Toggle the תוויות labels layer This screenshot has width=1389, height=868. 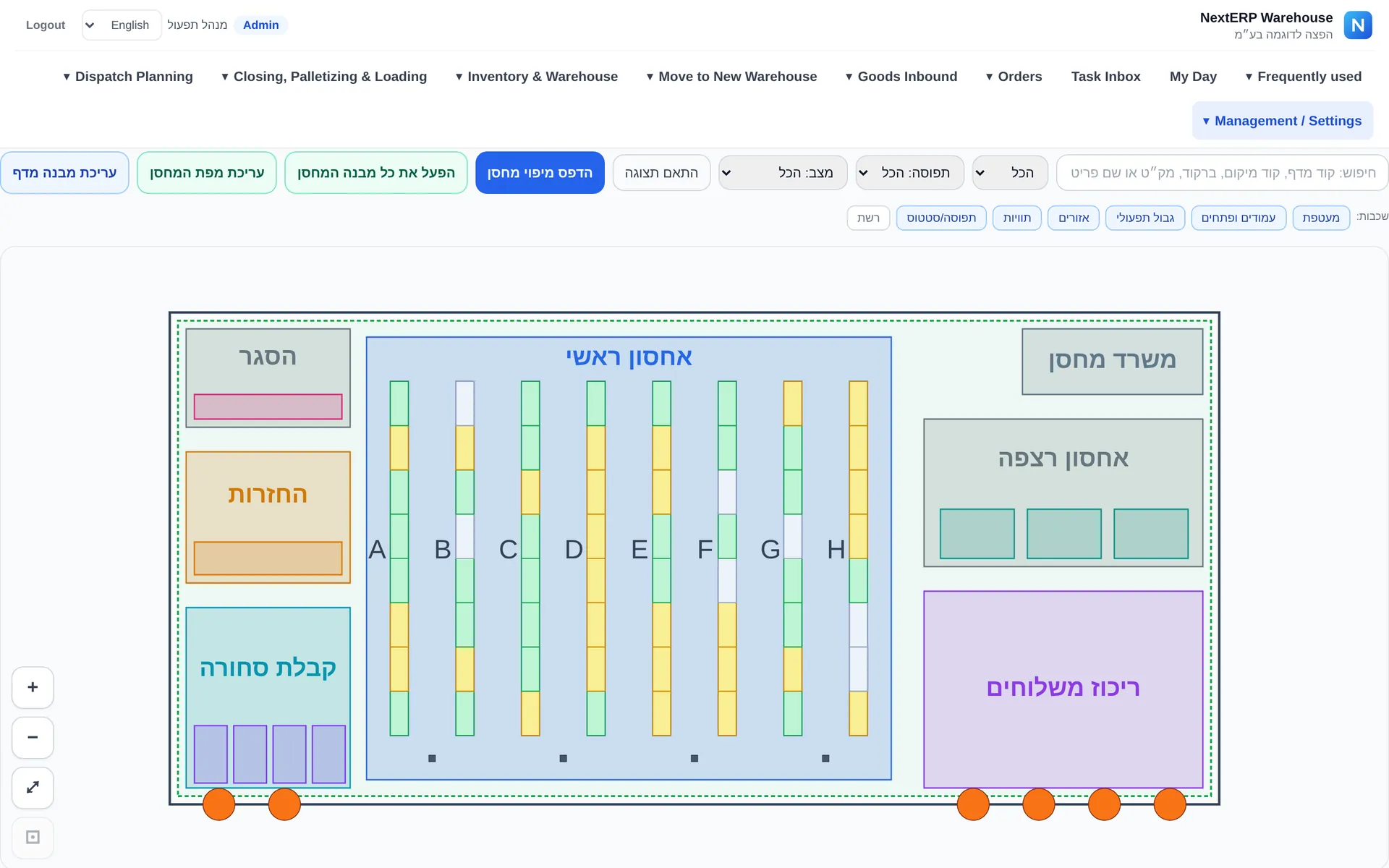coord(1017,218)
